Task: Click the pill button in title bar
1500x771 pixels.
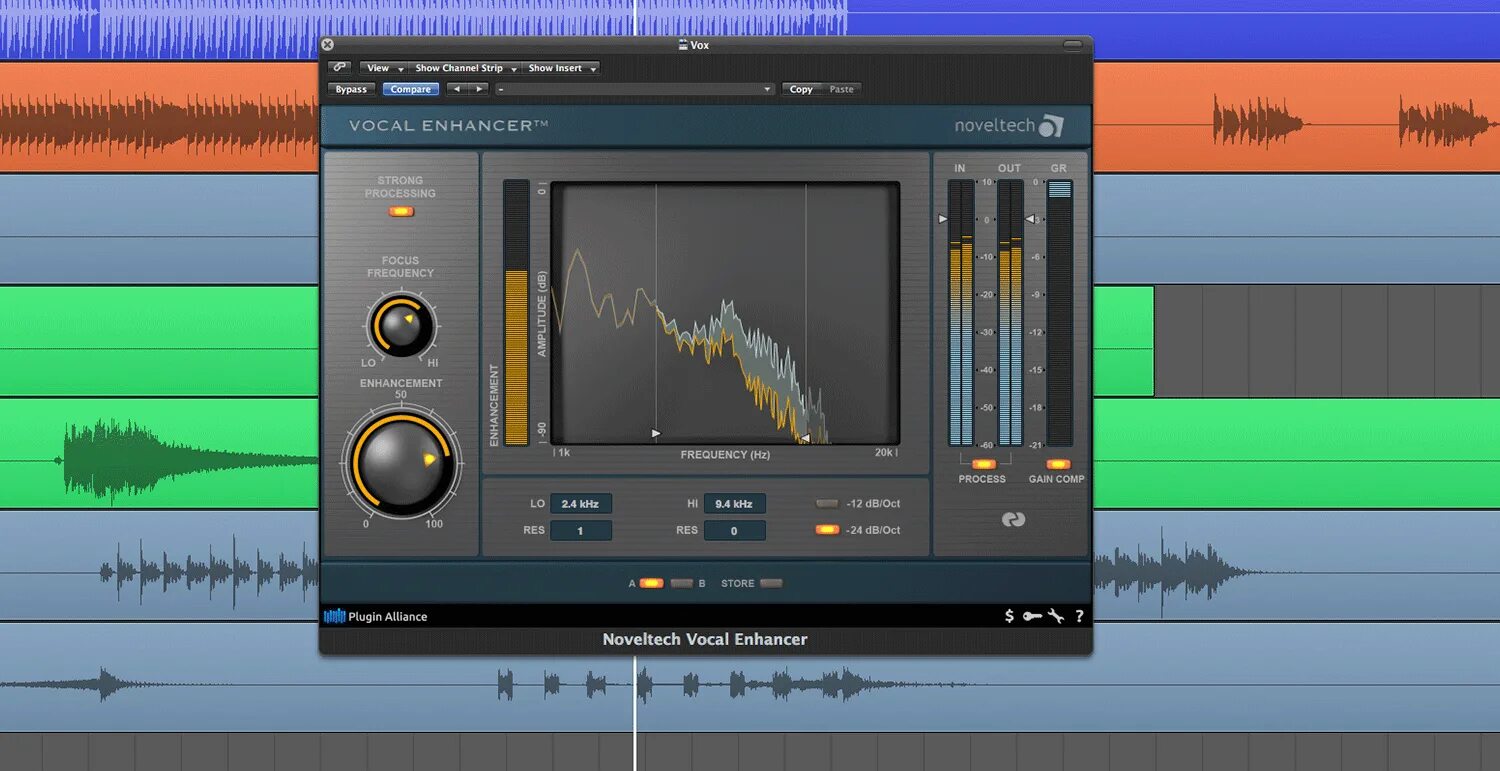Action: [1072, 45]
